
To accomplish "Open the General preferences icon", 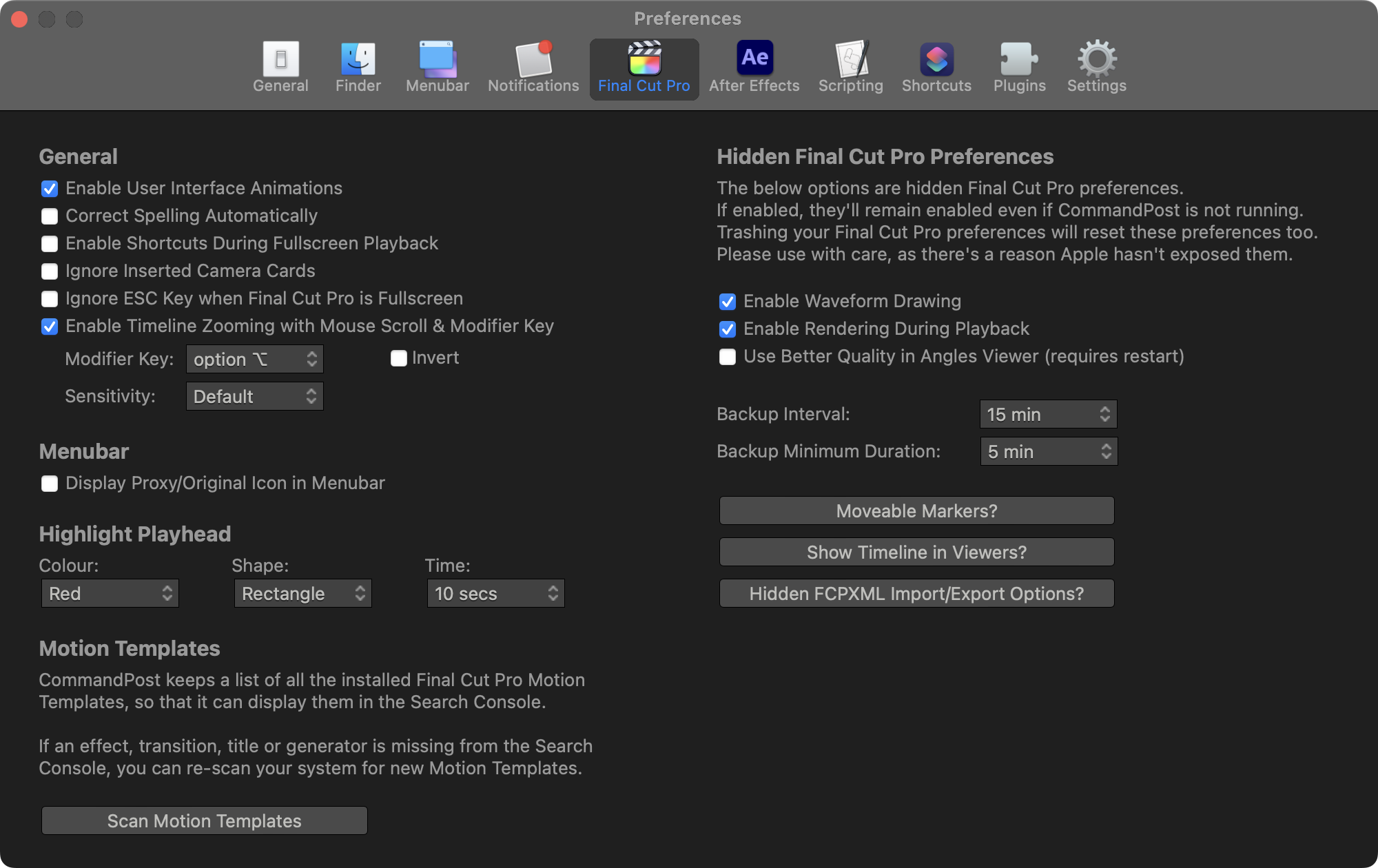I will point(280,67).
